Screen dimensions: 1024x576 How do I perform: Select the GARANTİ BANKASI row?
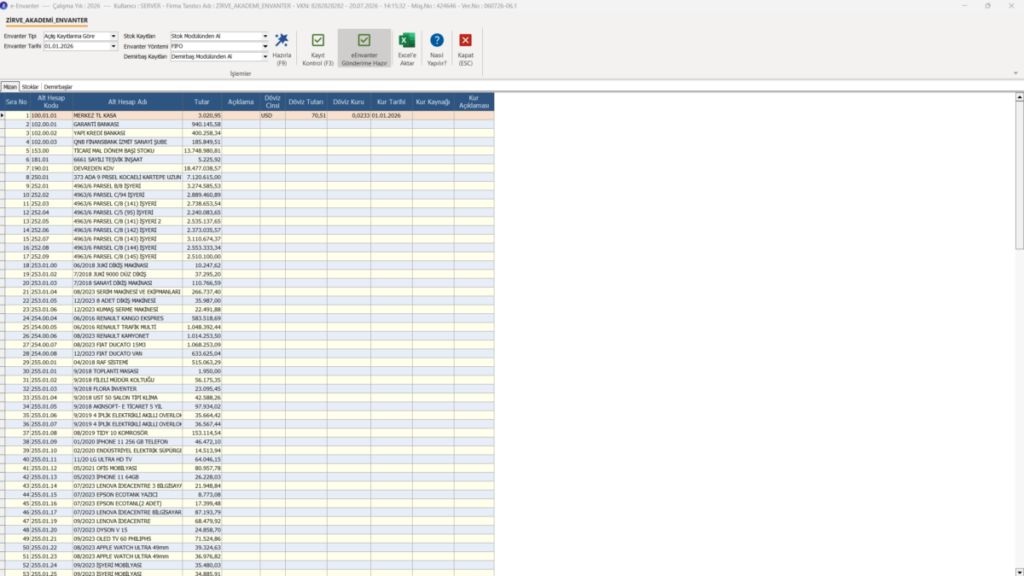pos(248,124)
